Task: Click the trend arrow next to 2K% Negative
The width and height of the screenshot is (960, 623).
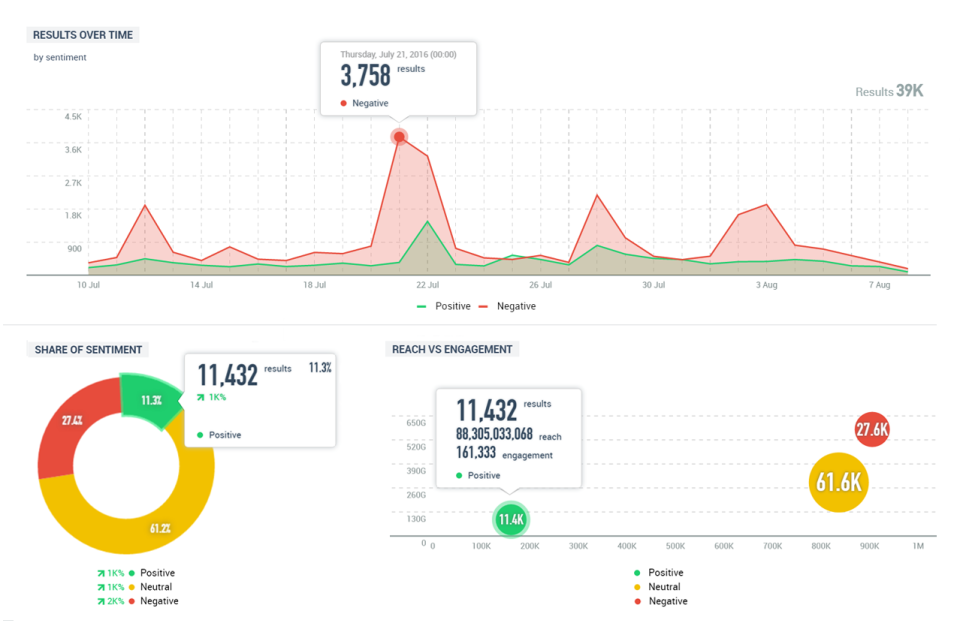Action: point(100,601)
